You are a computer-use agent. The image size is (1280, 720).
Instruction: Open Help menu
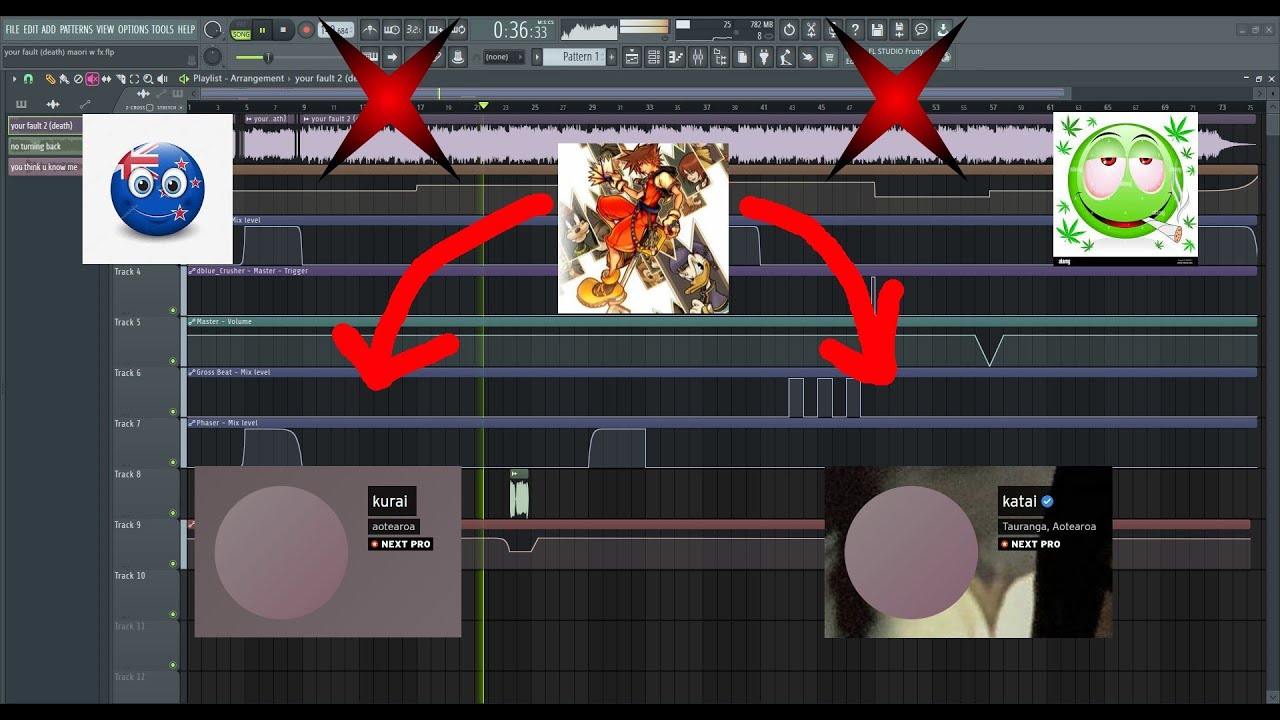[x=186, y=30]
